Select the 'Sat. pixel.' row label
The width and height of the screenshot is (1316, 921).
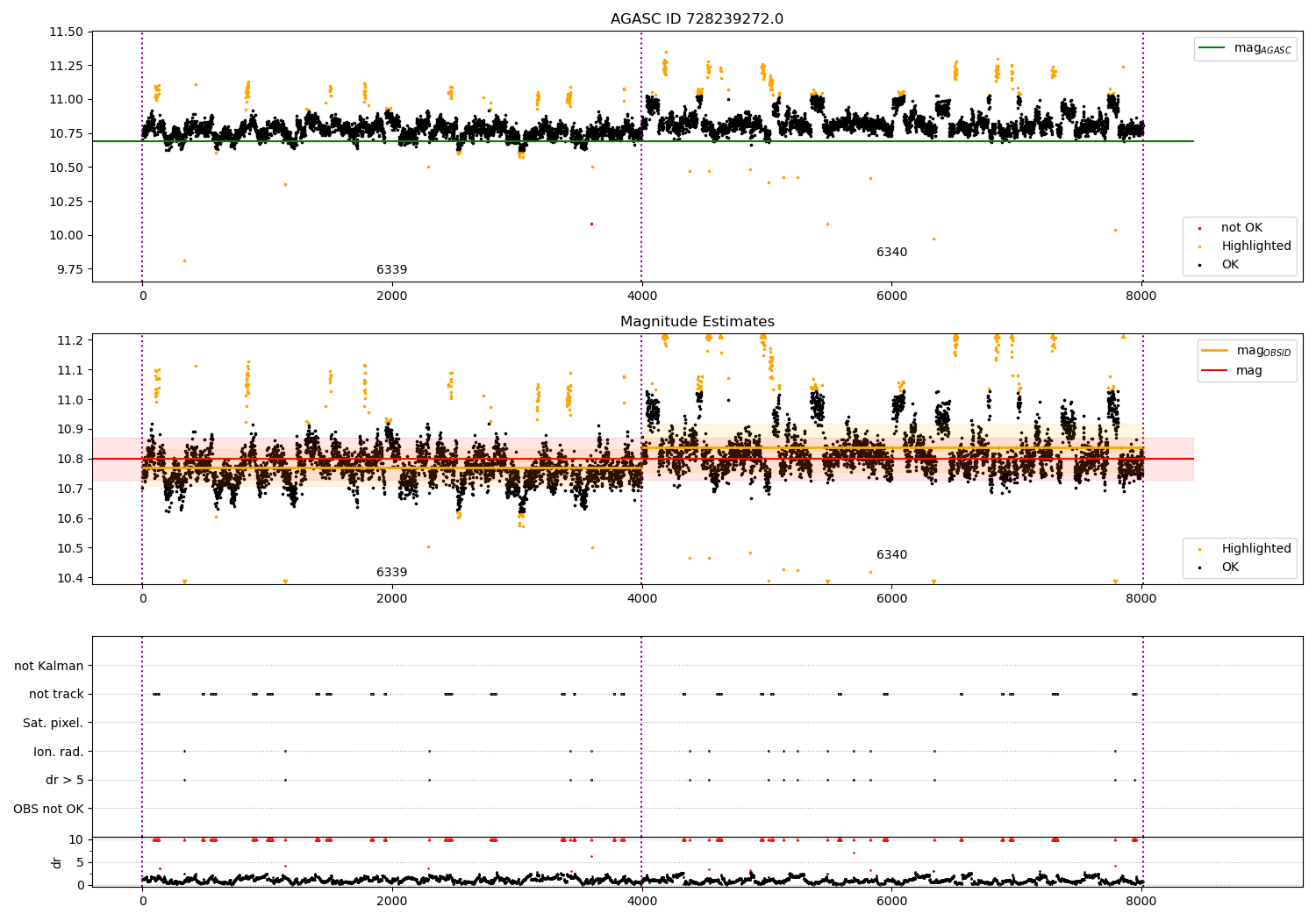pos(53,723)
